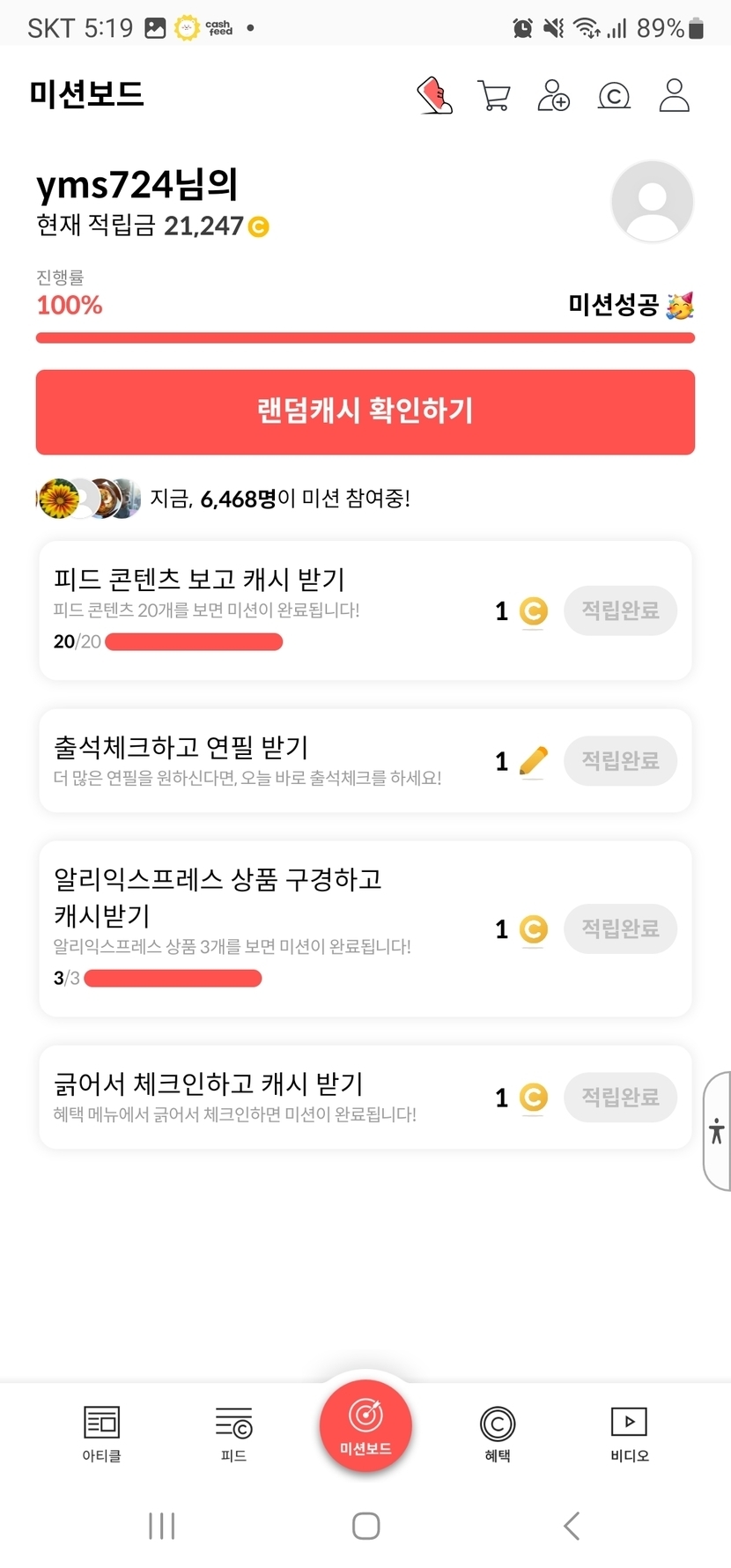Screen dimensions: 731x1568
Task: Tap the red sneaker icon in header
Action: [x=434, y=95]
